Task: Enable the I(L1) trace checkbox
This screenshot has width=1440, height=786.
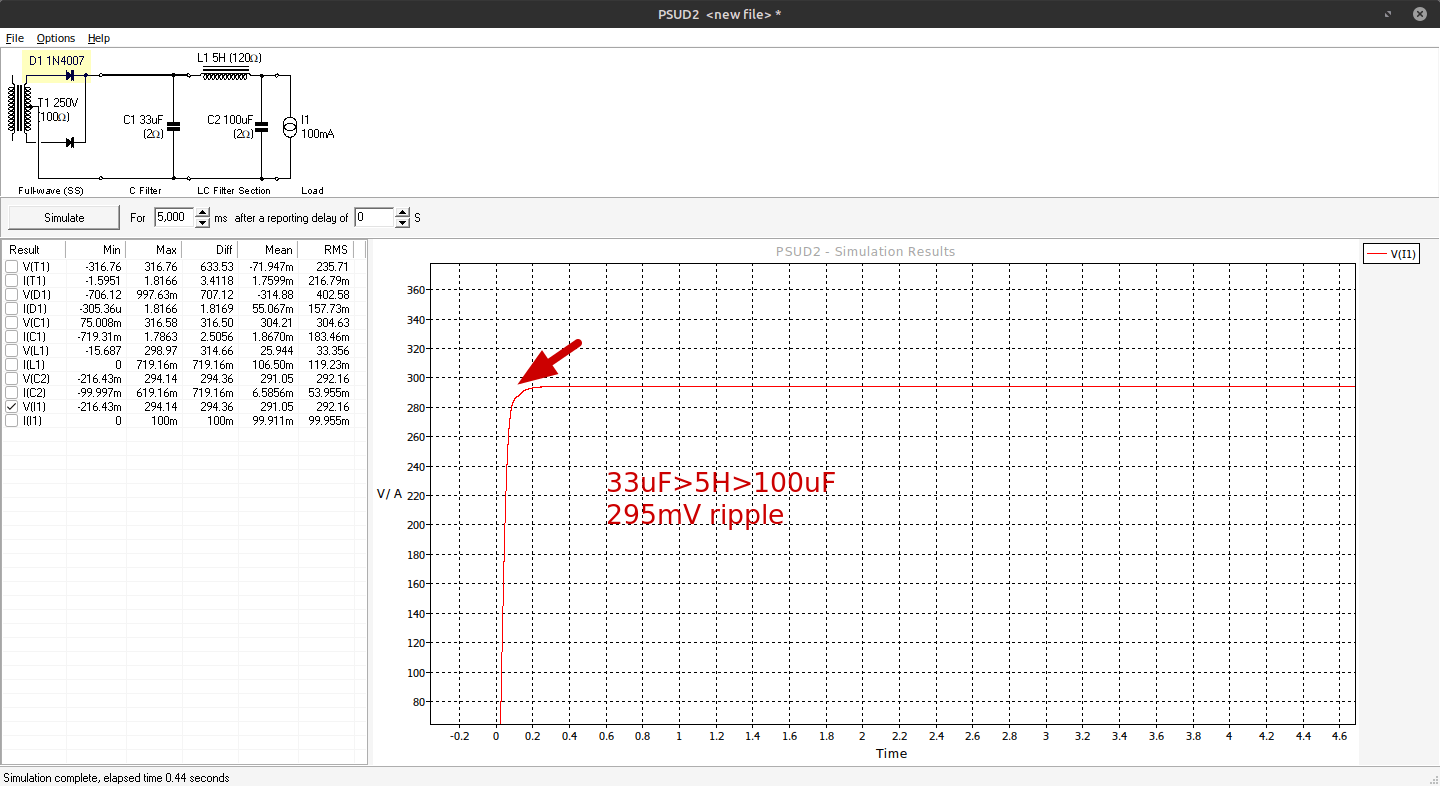Action: pos(12,365)
